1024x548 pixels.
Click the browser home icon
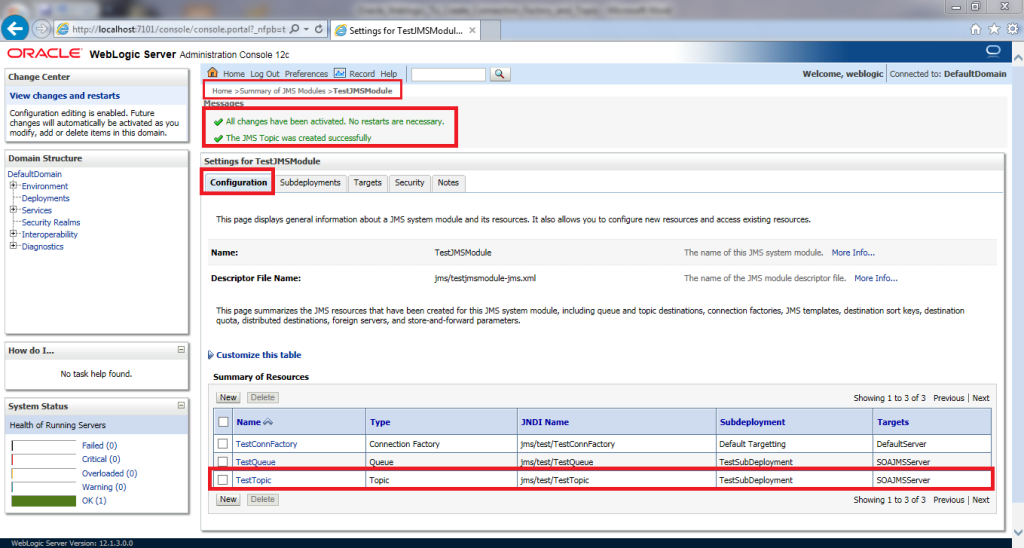click(976, 29)
